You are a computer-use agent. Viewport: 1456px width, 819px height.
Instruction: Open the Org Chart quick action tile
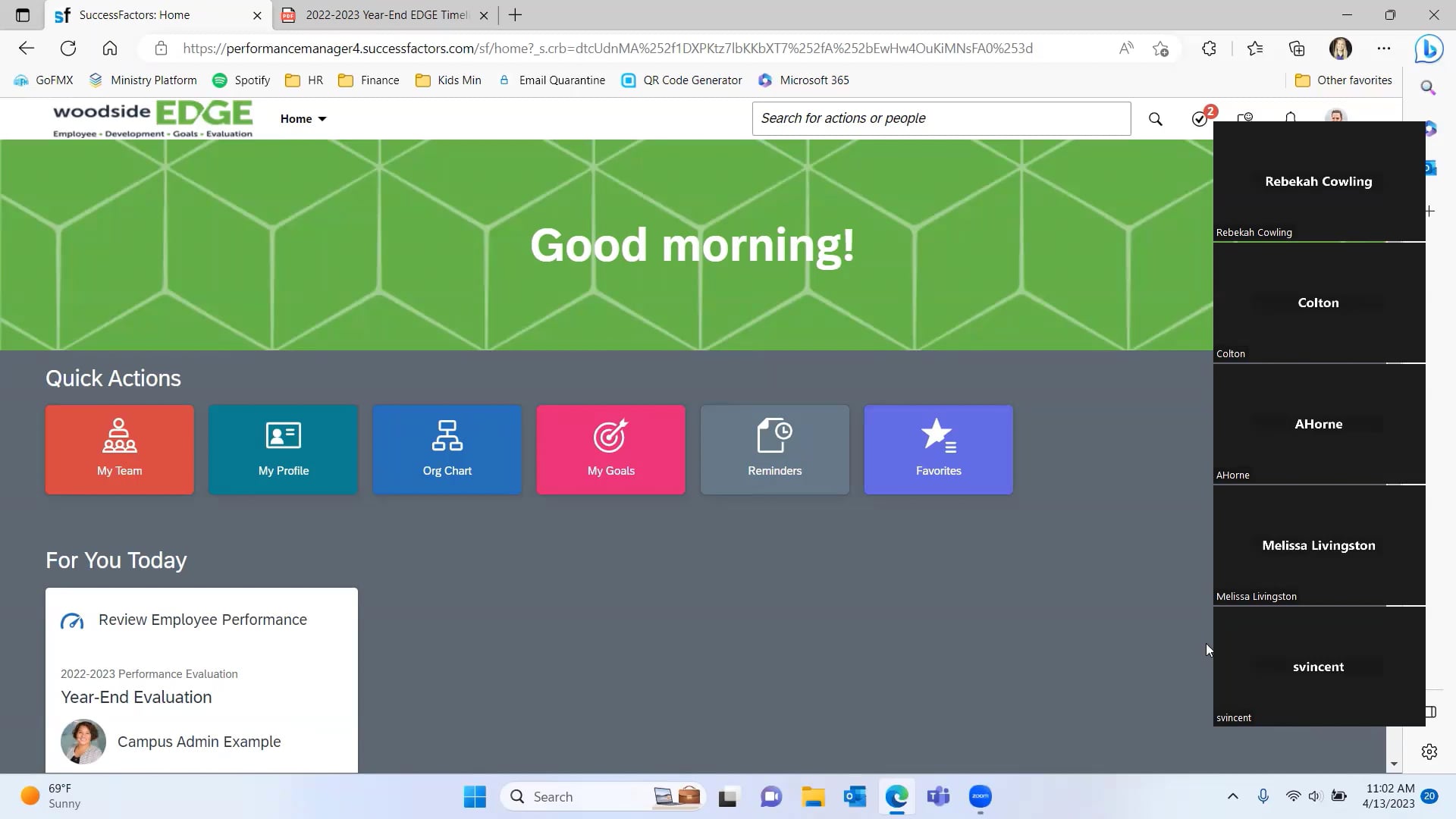point(447,450)
